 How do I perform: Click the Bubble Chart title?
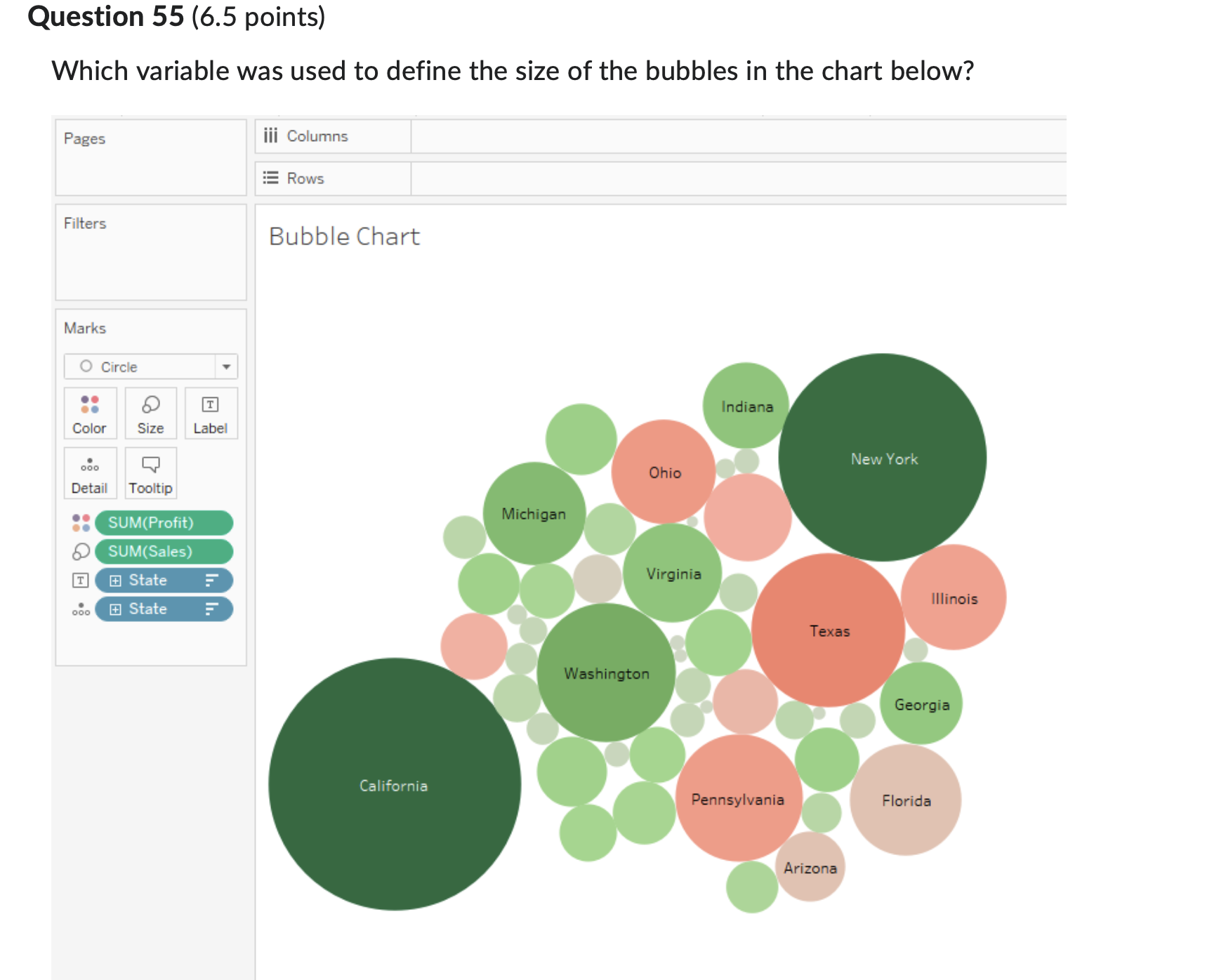344,237
